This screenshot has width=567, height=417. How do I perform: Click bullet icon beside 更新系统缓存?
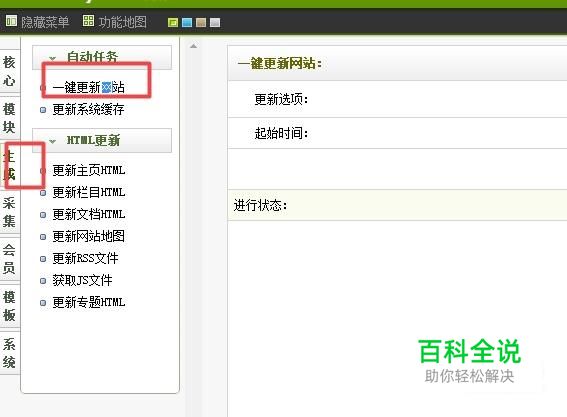click(x=43, y=110)
